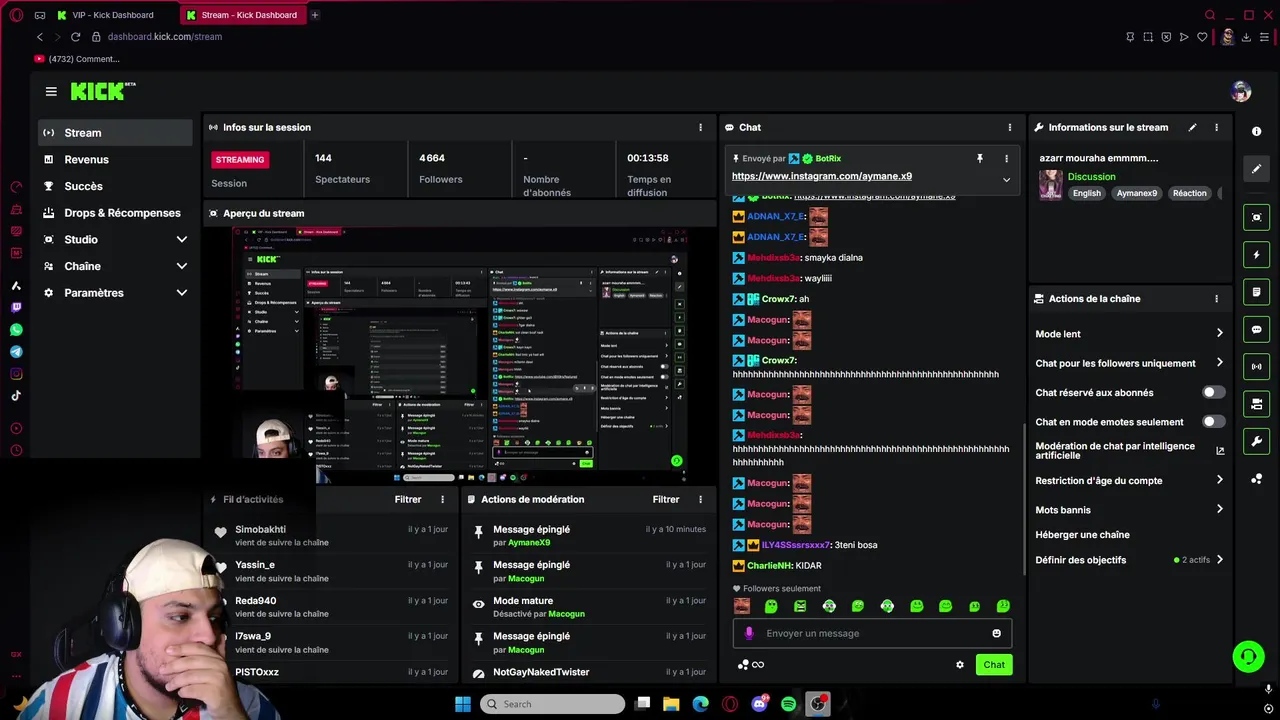
Task: Open Actions de la chaîne three-dot menu
Action: (x=1216, y=299)
